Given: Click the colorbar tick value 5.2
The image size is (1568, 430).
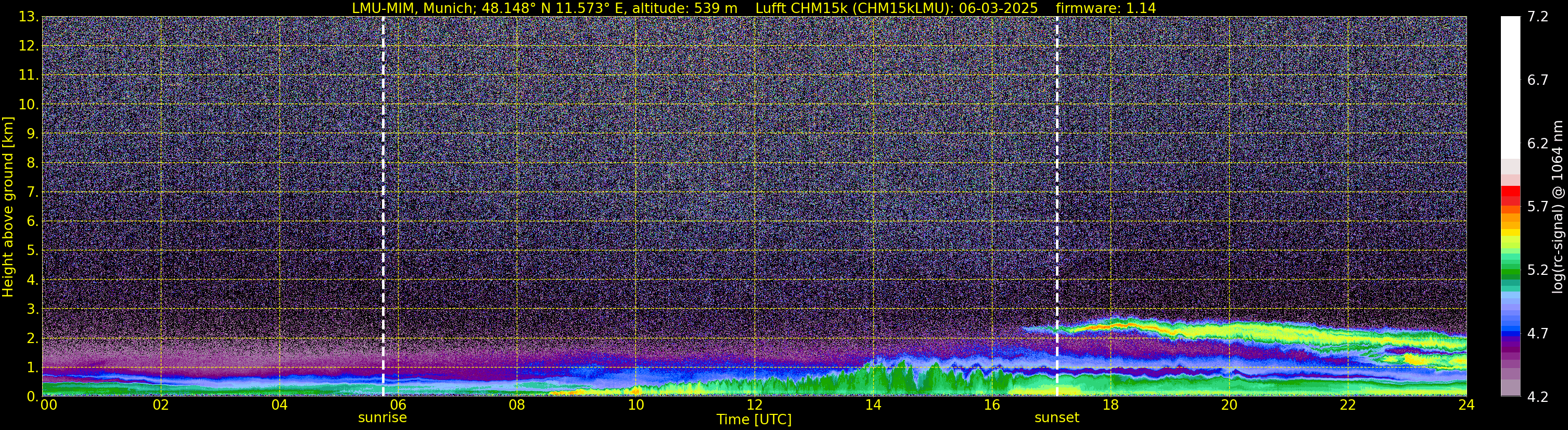Looking at the screenshot, I should coord(1538,270).
